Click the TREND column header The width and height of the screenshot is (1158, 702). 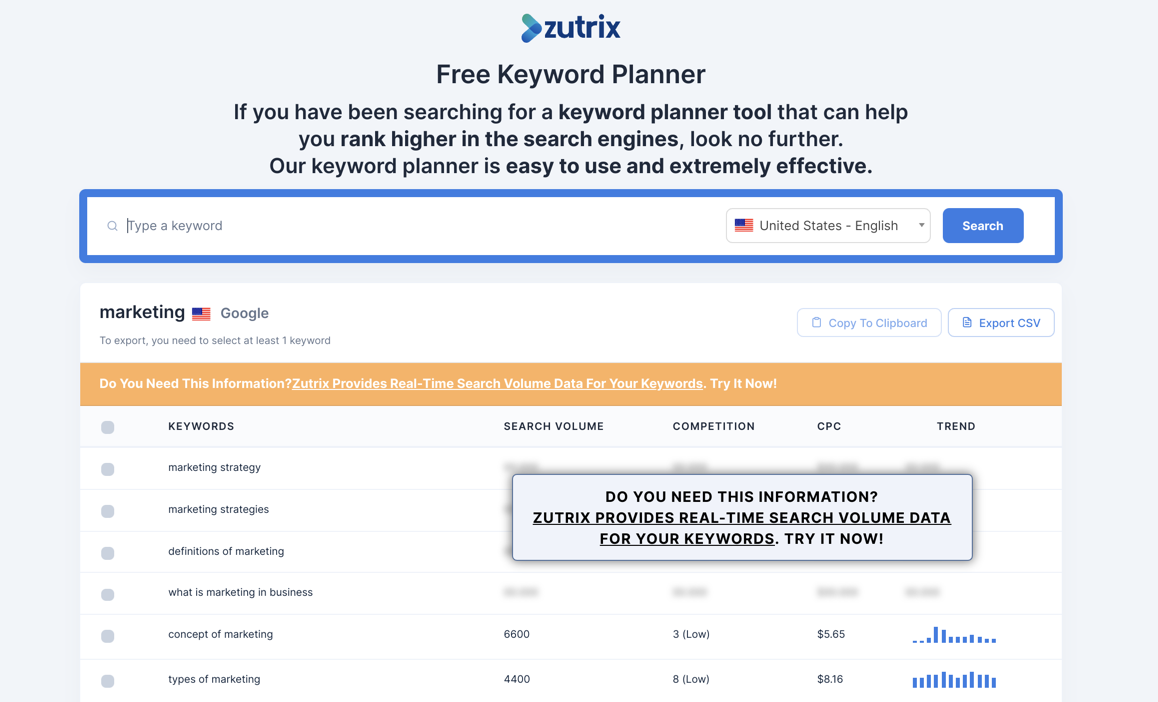[x=956, y=427]
